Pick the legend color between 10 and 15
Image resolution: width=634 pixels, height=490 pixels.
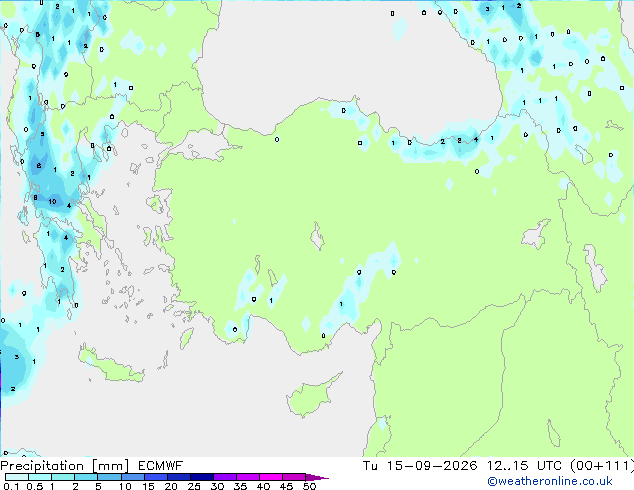click(132, 477)
